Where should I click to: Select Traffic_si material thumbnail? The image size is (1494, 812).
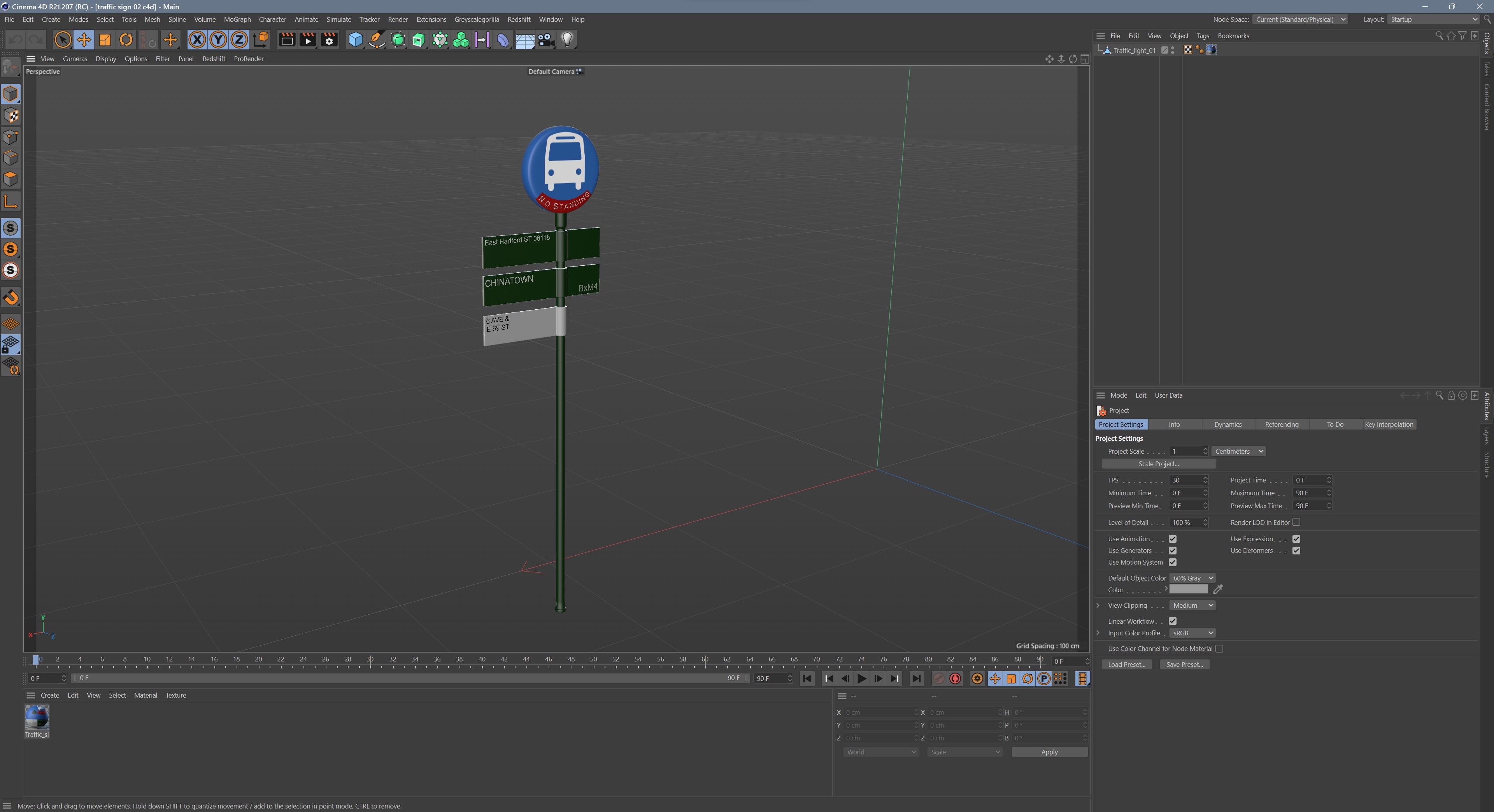(x=37, y=718)
